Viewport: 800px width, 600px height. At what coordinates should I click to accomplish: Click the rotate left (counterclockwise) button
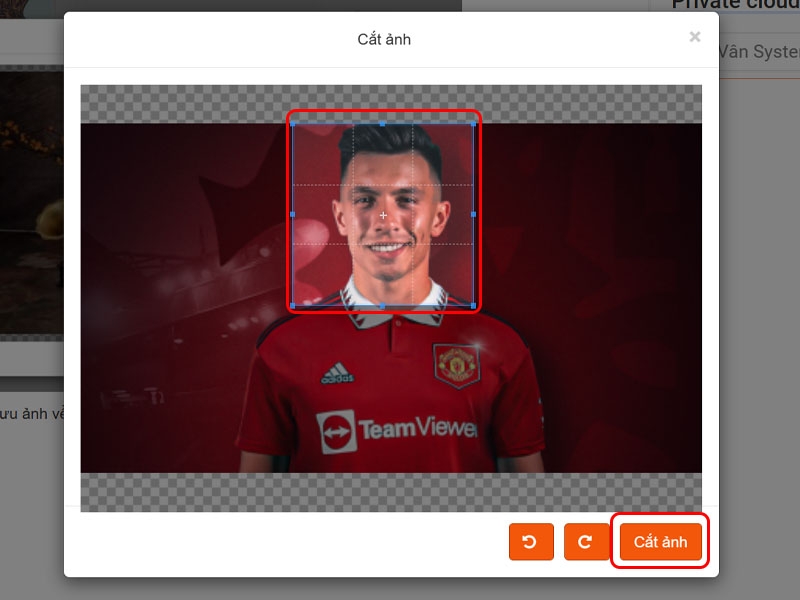click(x=531, y=541)
